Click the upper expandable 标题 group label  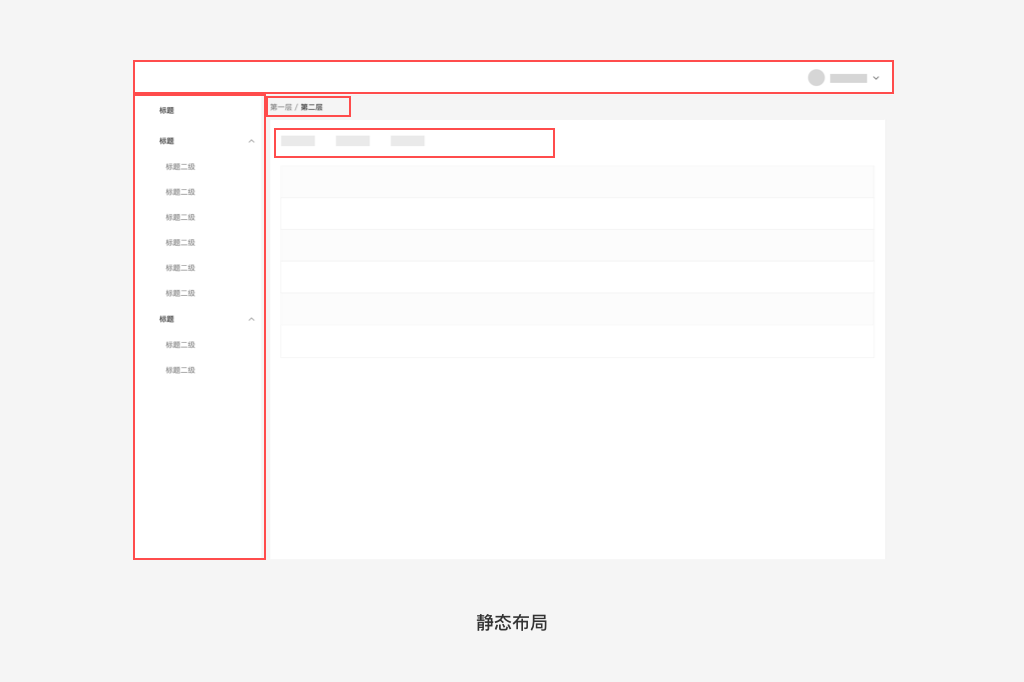167,141
